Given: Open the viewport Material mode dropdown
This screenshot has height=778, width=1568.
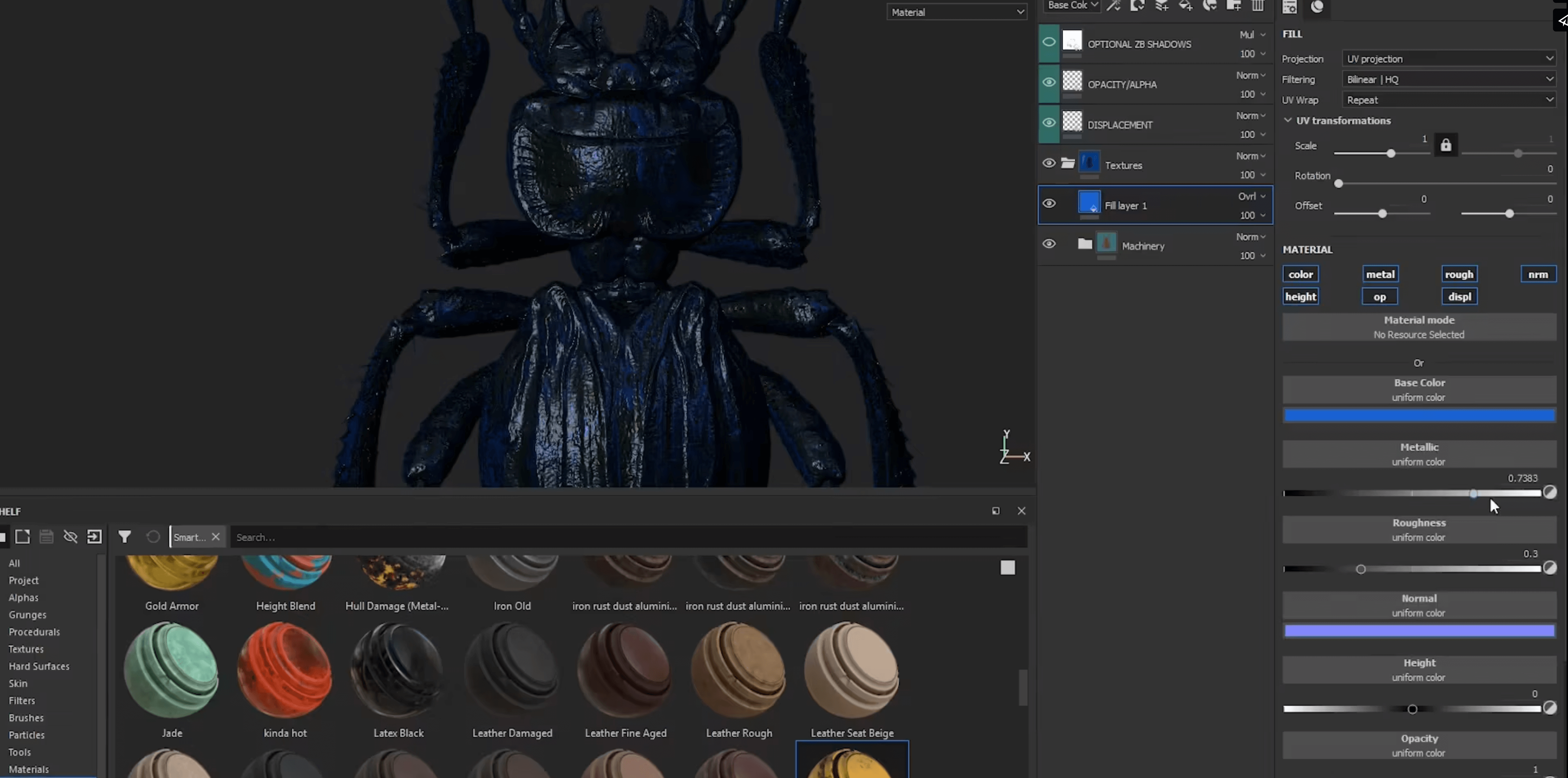Looking at the screenshot, I should click(957, 11).
